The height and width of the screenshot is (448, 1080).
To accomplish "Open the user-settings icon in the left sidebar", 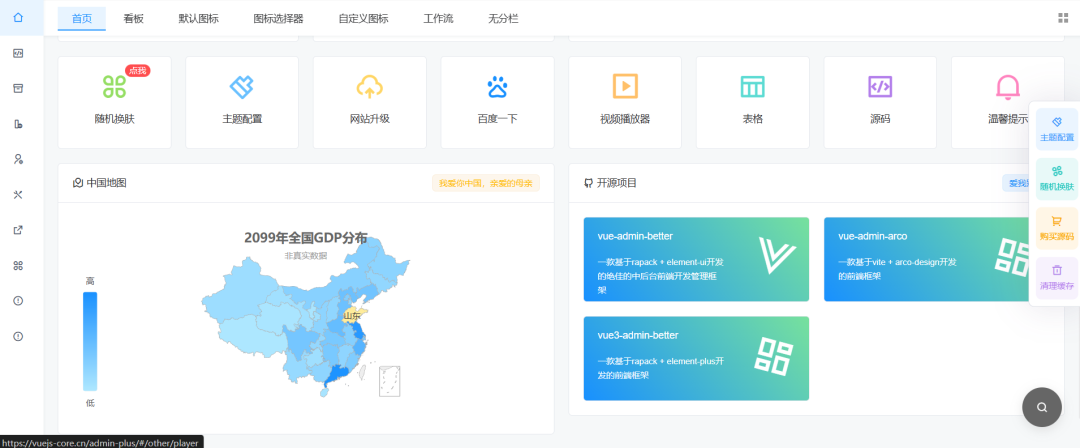I will click(x=19, y=159).
